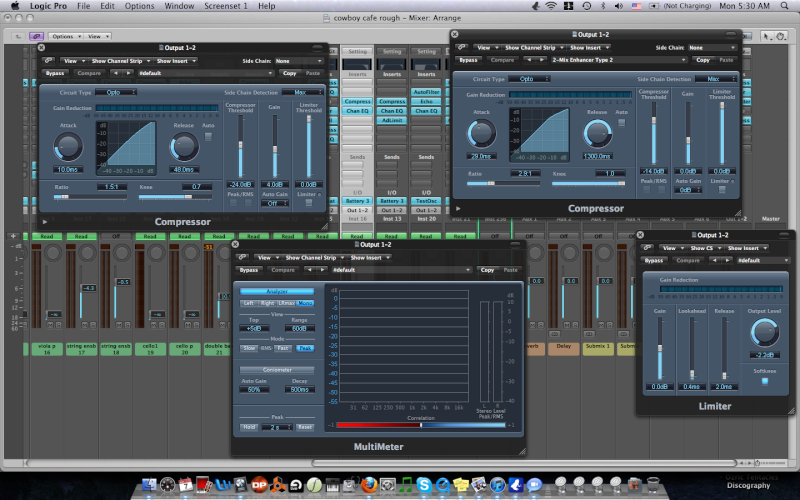Screen dimensions: 800x500
Task: Click the Reset peak button in MultiMeter
Action: click(305, 427)
